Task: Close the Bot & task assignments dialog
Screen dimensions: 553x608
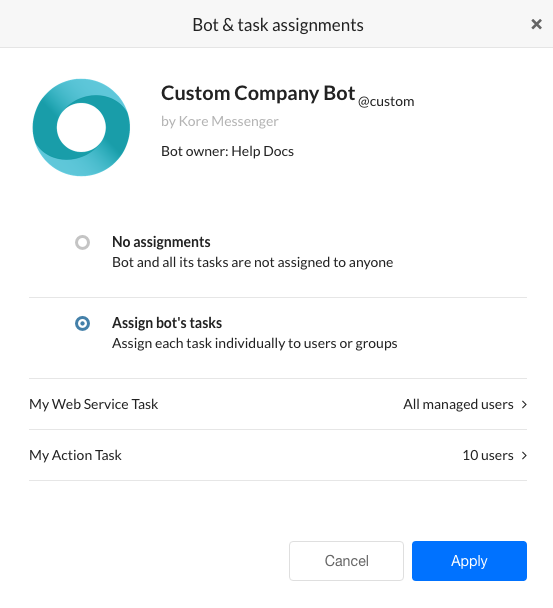Action: (536, 24)
